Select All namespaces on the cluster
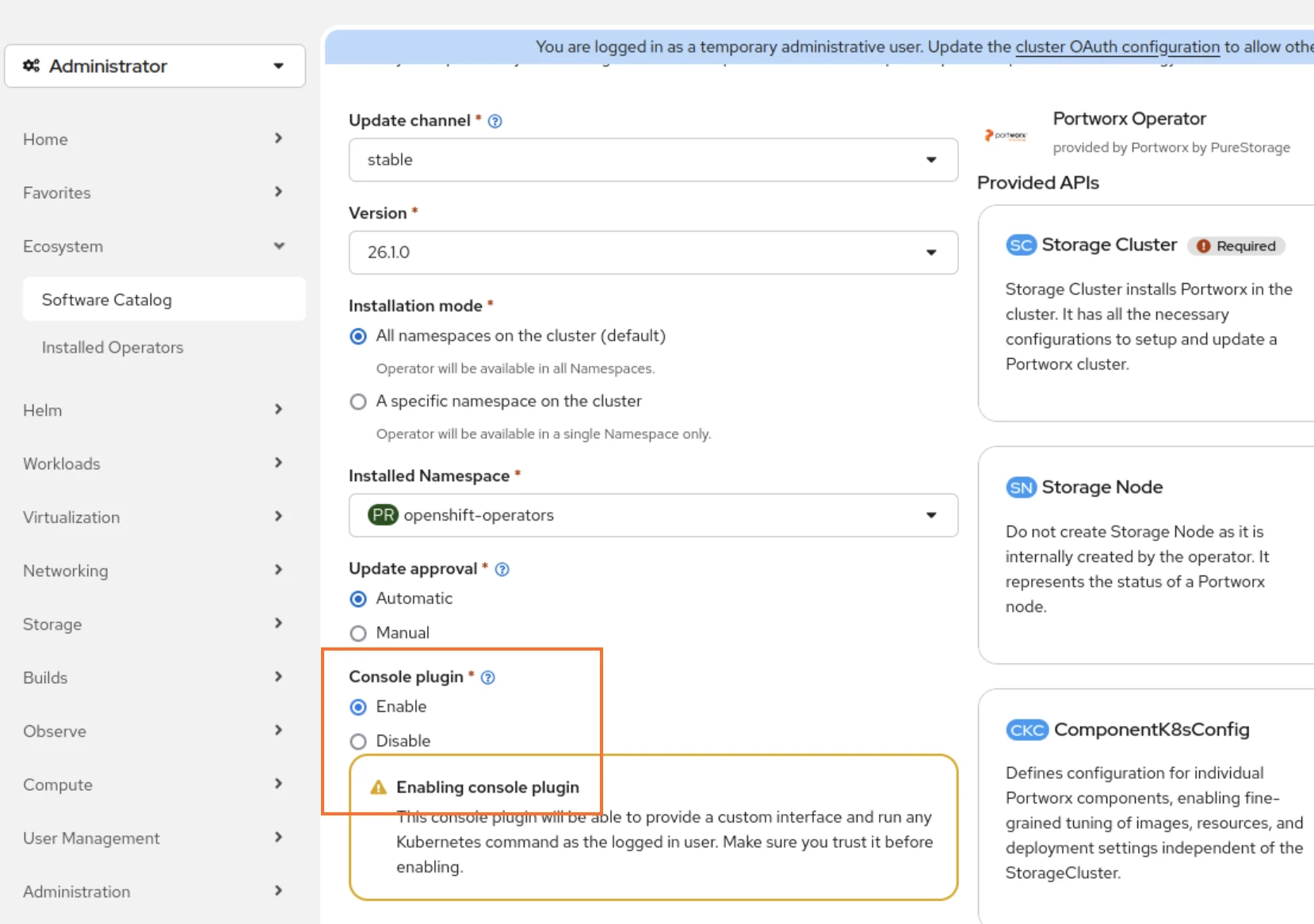Screen dimensions: 1314x924 pyautogui.click(x=358, y=337)
